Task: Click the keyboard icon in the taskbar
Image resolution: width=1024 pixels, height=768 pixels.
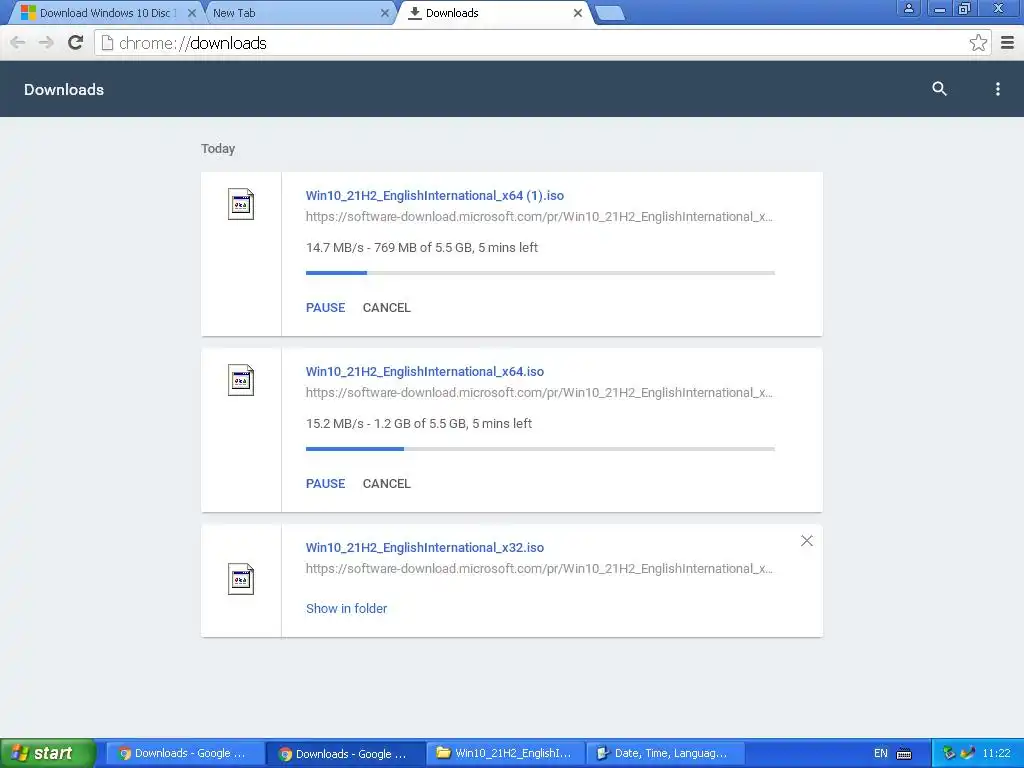Action: tap(904, 754)
